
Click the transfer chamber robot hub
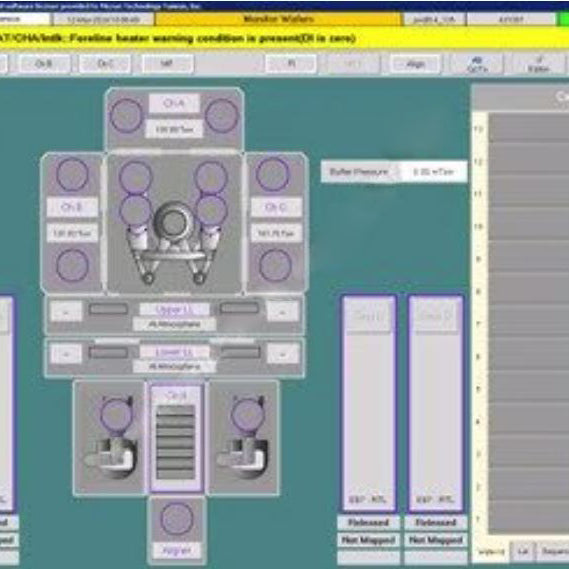tap(174, 221)
